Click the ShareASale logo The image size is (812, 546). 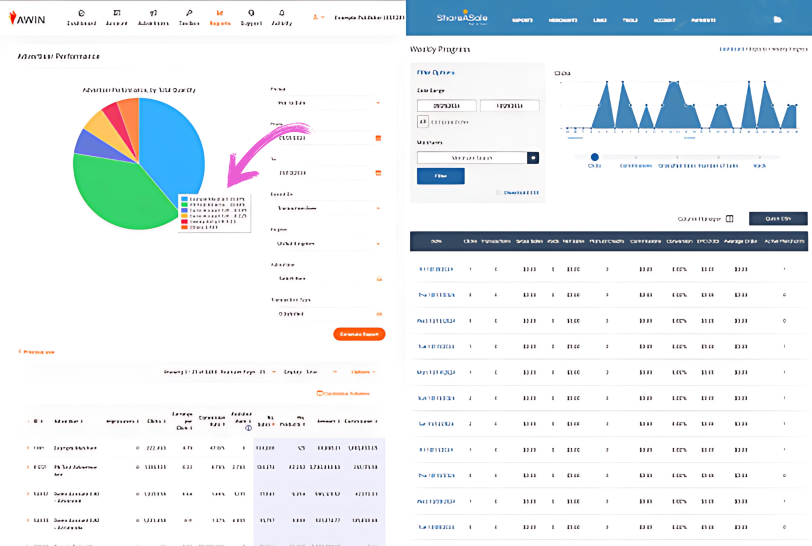pyautogui.click(x=462, y=18)
